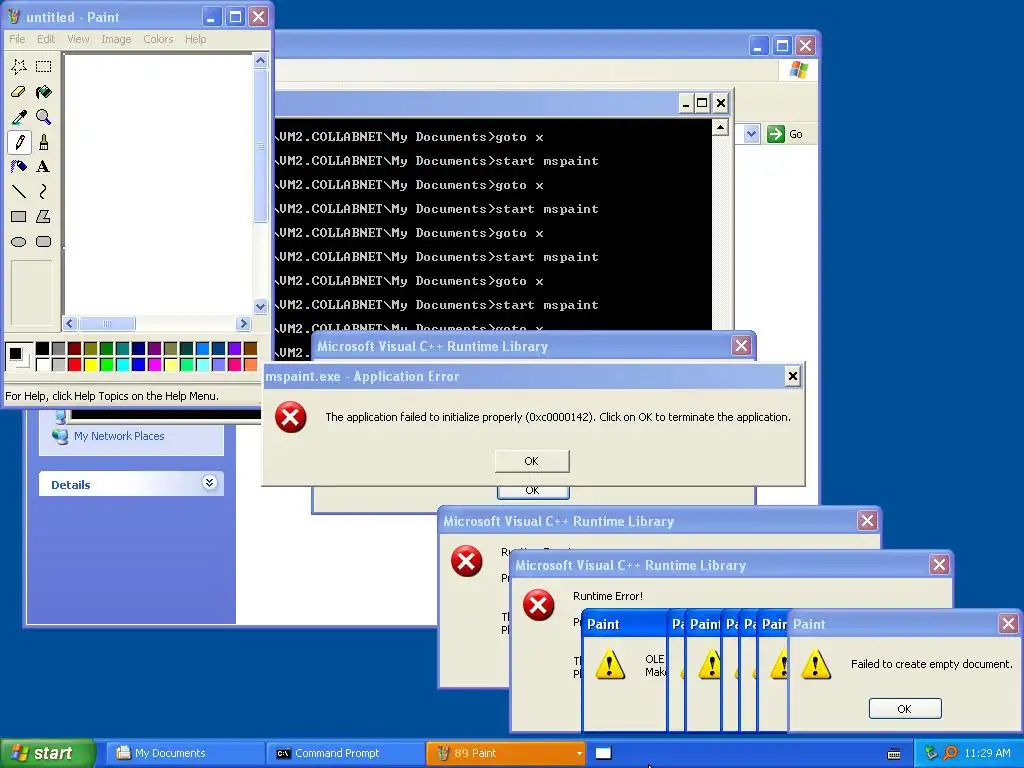Select the rectangular Select tool in Paint
Image resolution: width=1024 pixels, height=768 pixels.
[x=43, y=66]
